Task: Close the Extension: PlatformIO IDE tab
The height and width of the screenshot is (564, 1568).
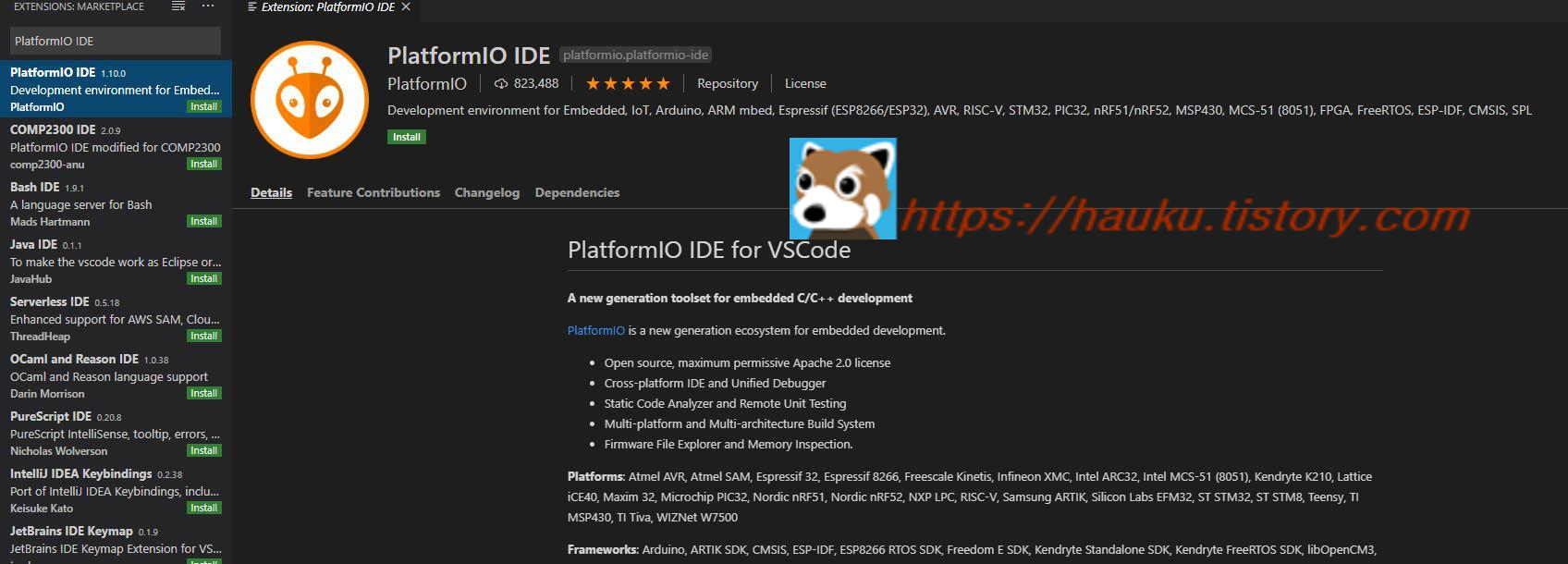Action: coord(406,6)
